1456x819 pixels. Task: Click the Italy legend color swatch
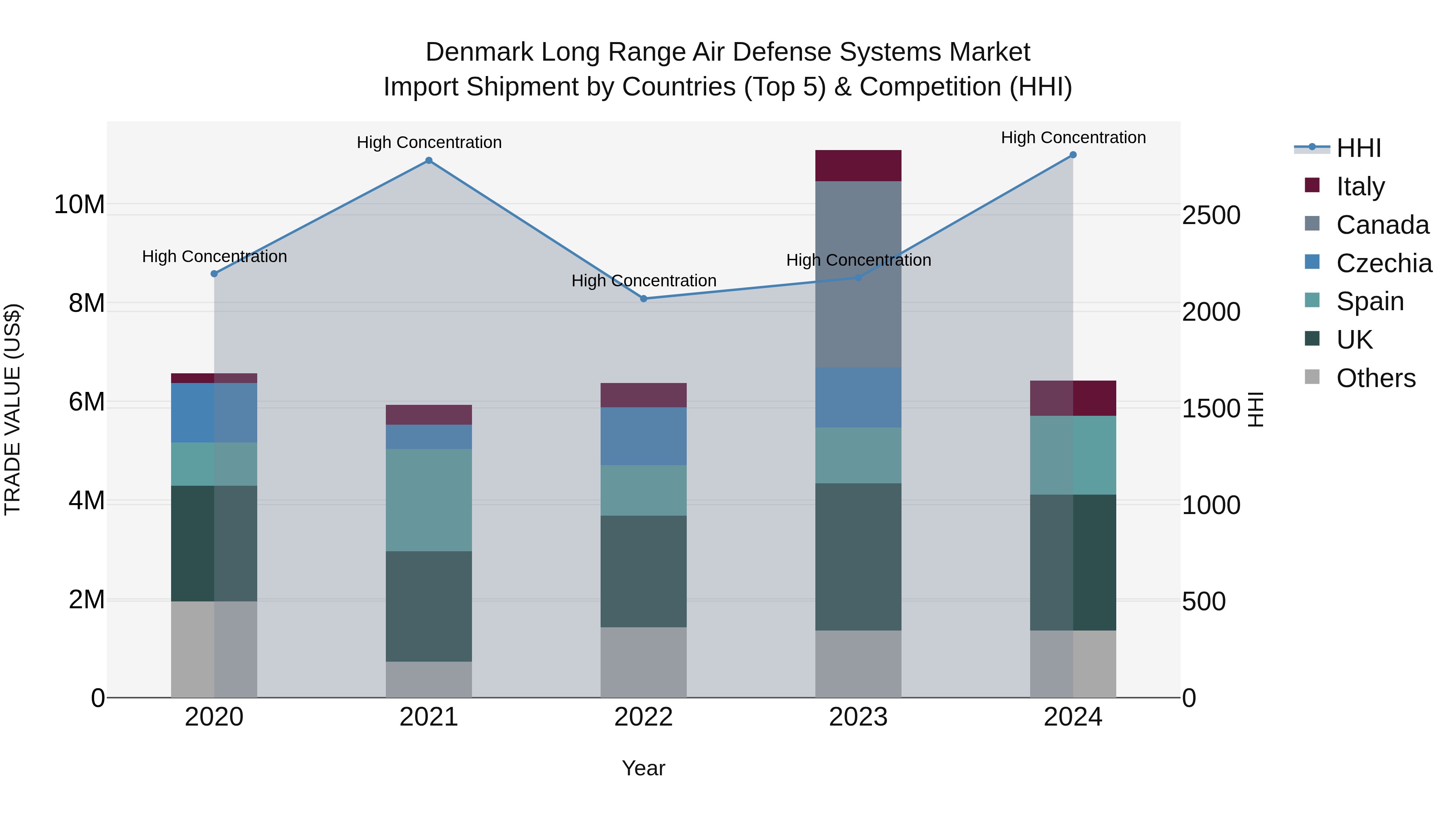1312,185
